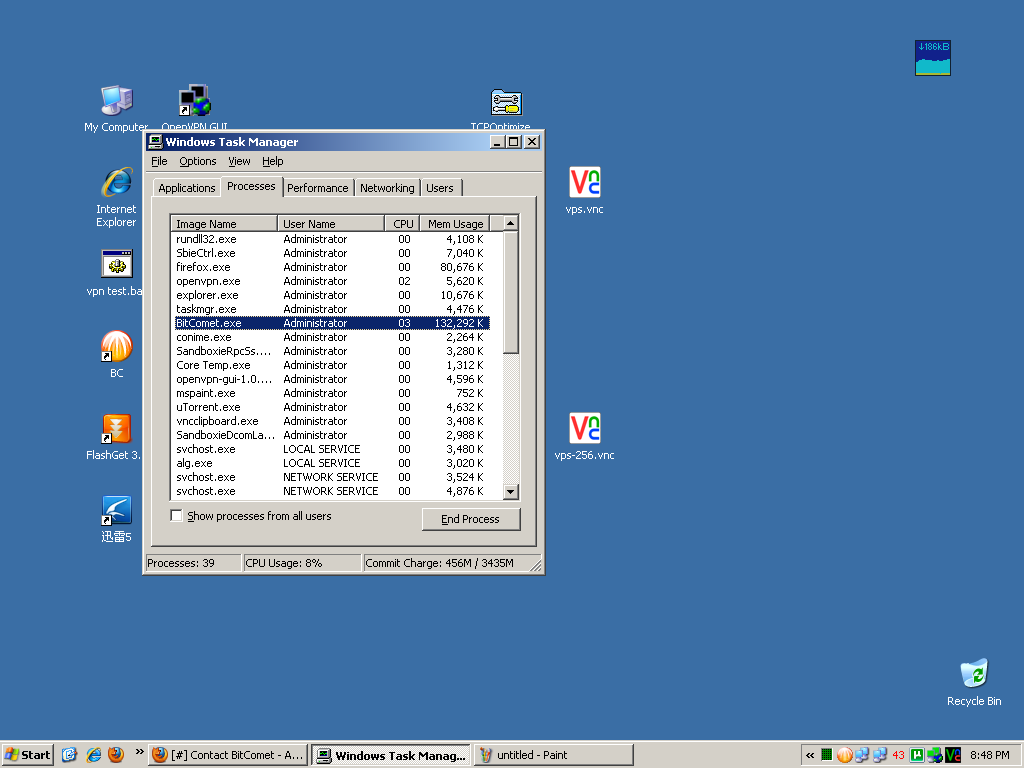Viewport: 1024px width, 768px height.
Task: Switch to untitled - Paint taskbar button
Action: point(554,755)
